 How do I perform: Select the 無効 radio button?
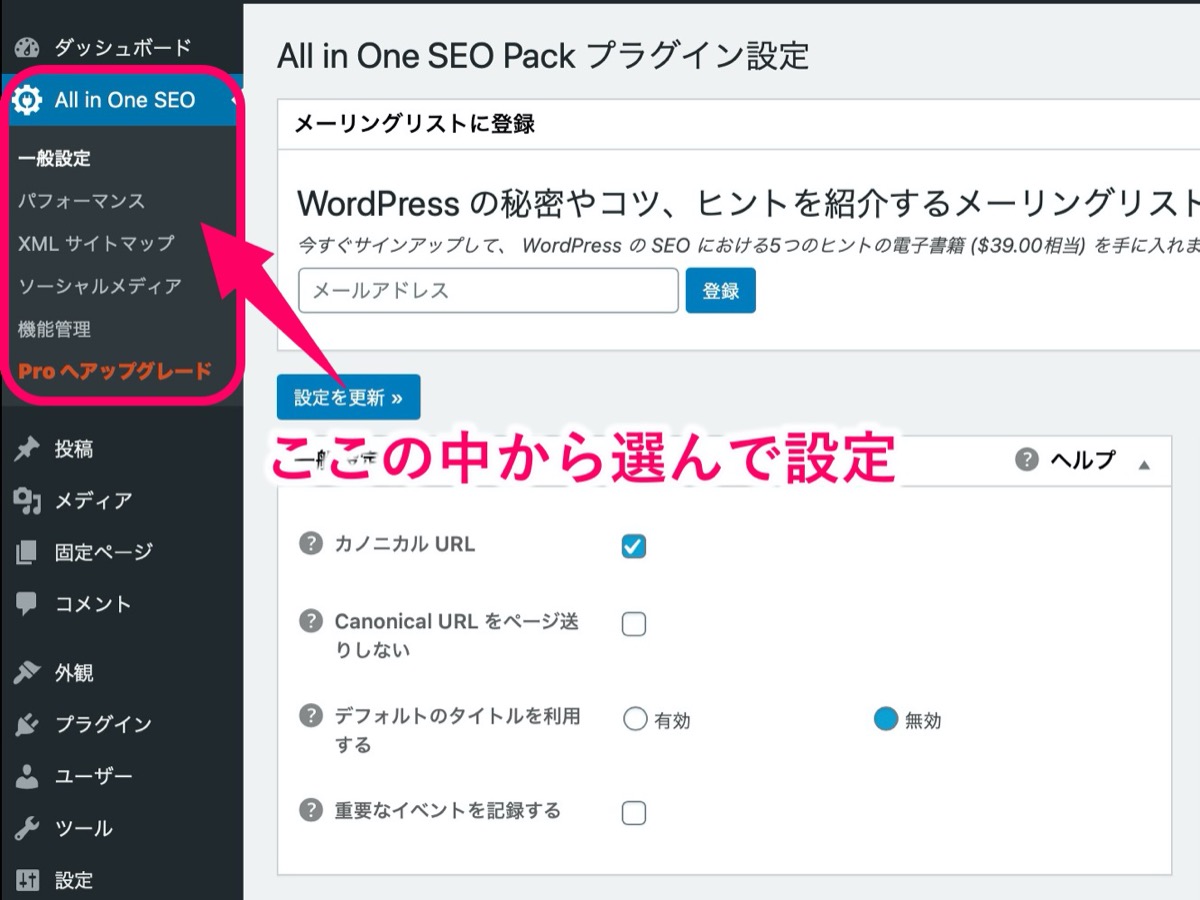(x=886, y=719)
